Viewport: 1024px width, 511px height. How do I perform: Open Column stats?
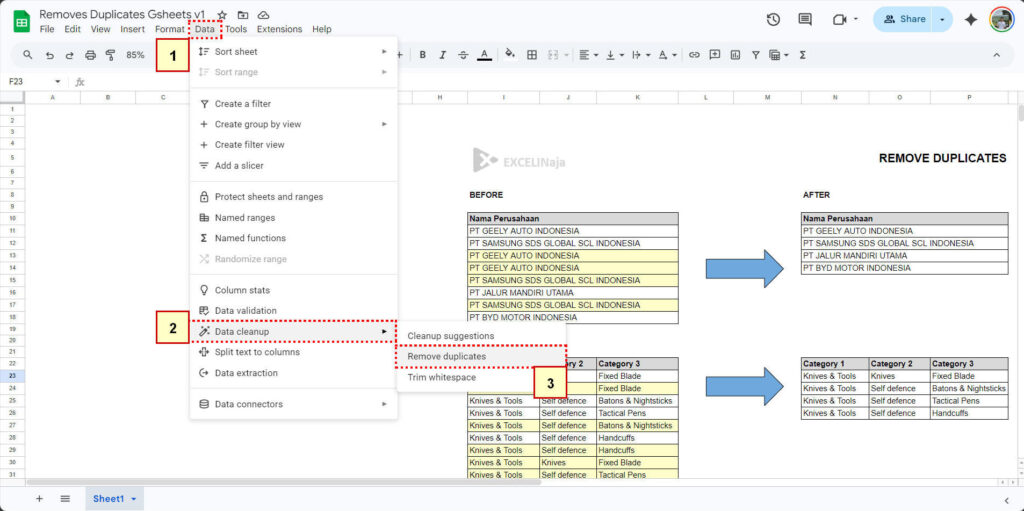[x=293, y=290]
